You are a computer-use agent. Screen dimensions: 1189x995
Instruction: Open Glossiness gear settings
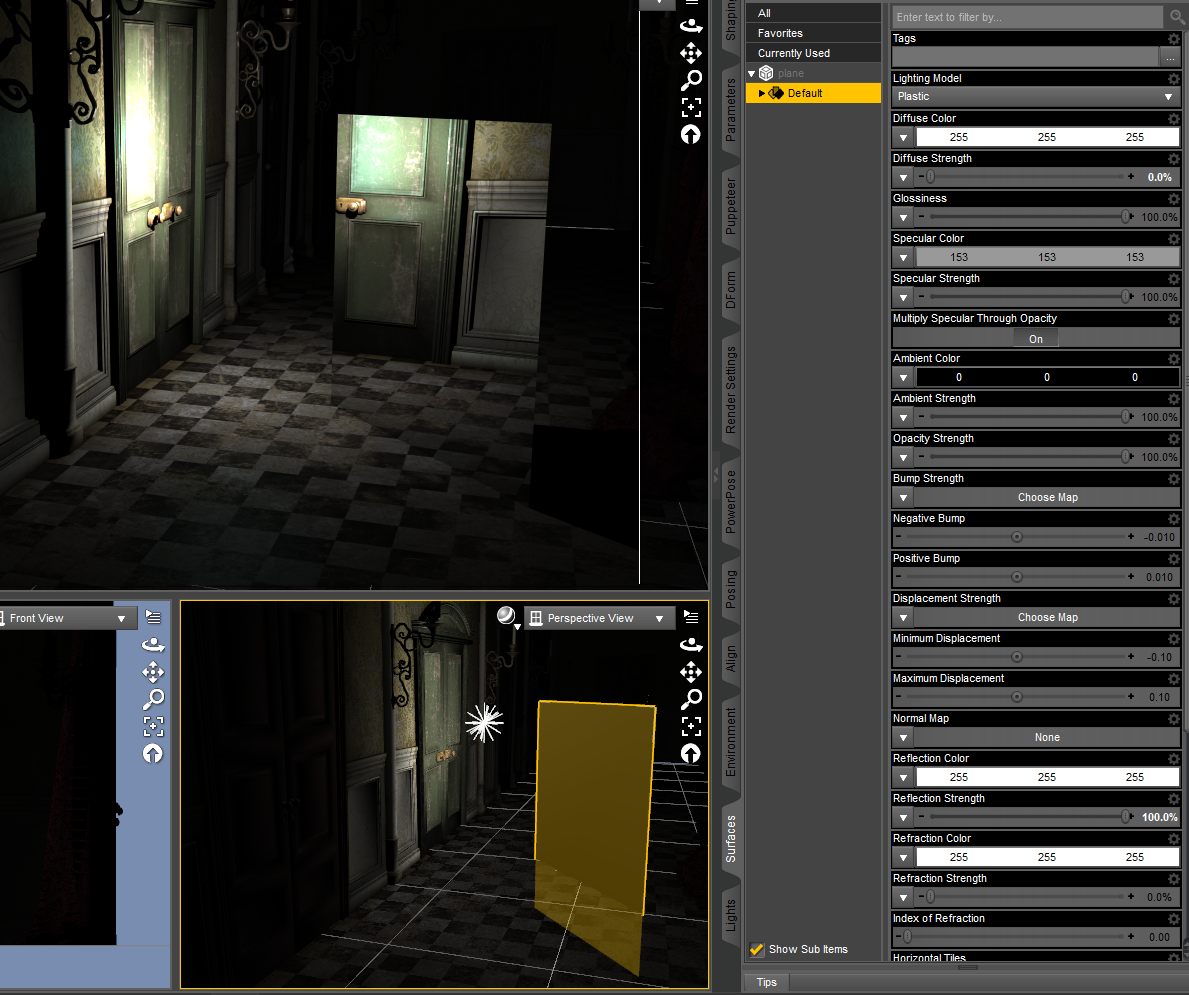click(x=1174, y=199)
